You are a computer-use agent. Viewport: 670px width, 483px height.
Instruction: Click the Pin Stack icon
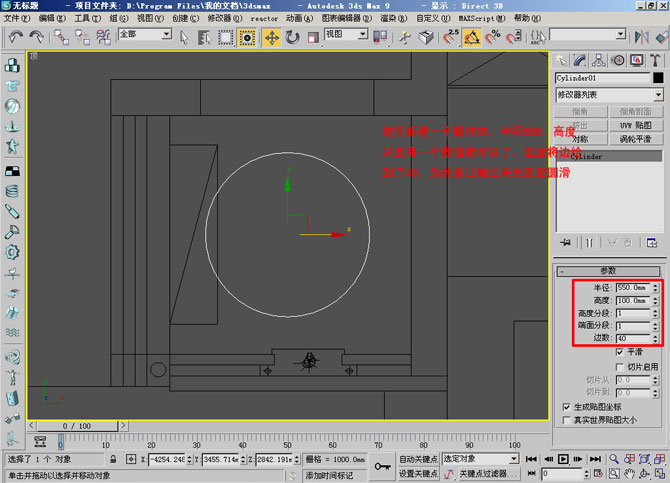coord(565,243)
